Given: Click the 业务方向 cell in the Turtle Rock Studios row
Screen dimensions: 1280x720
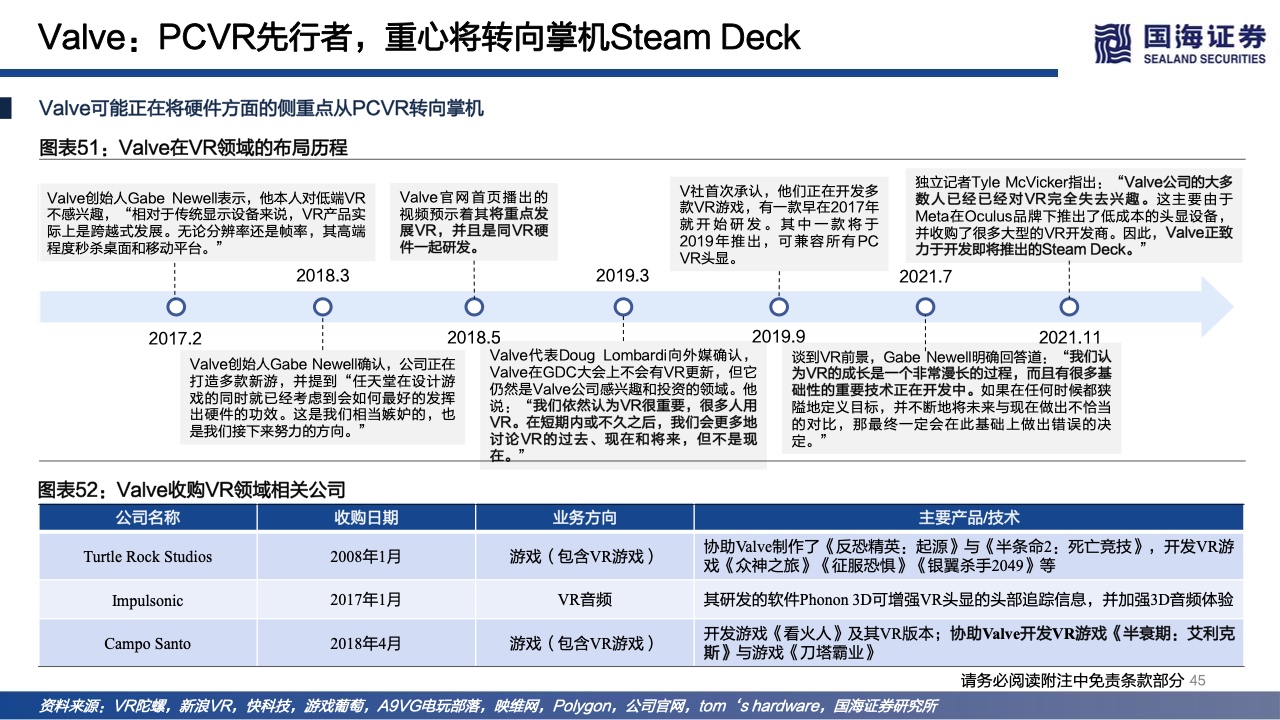Looking at the screenshot, I should (585, 557).
